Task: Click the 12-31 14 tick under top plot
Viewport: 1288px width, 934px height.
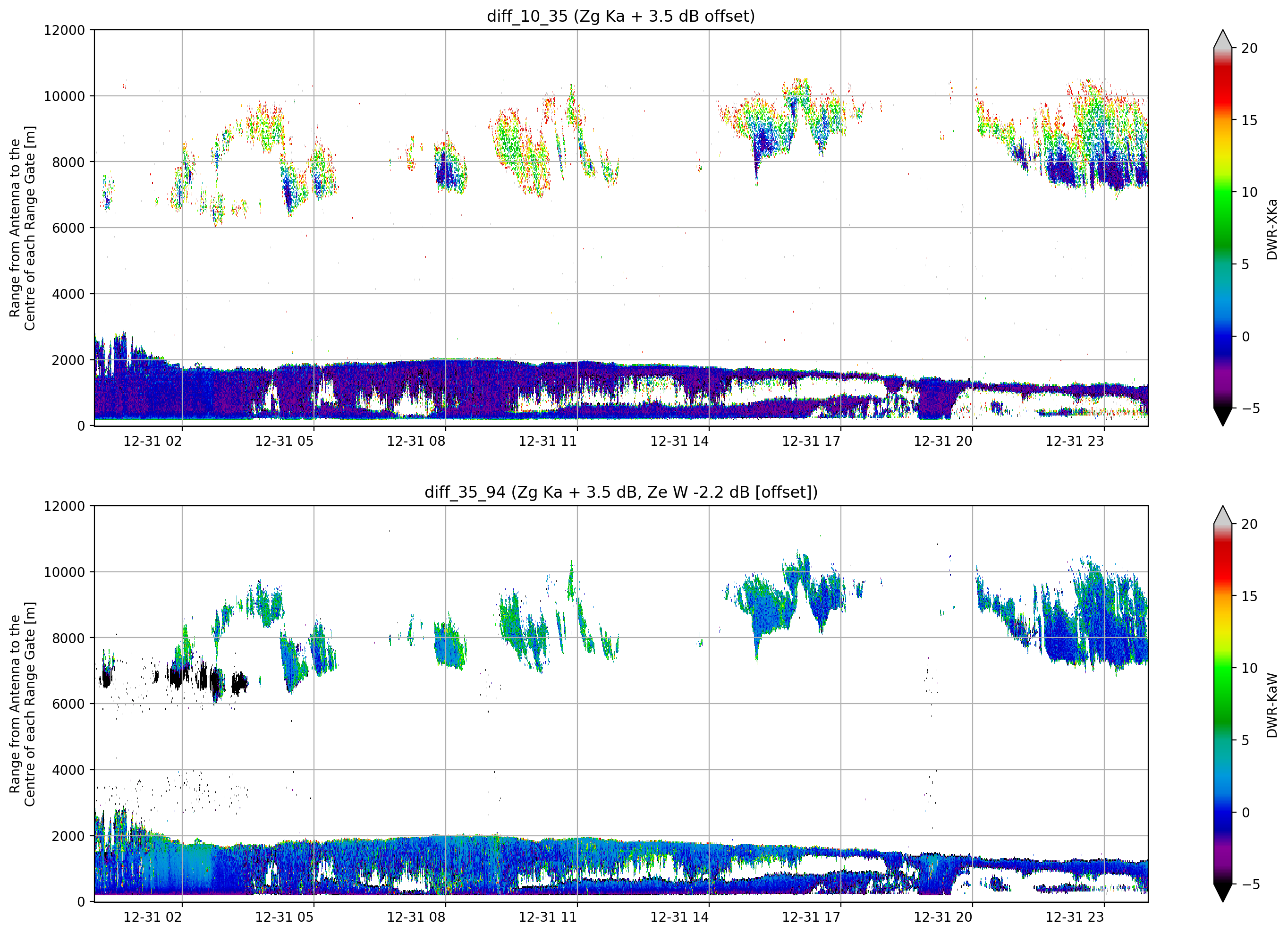Action: click(680, 441)
